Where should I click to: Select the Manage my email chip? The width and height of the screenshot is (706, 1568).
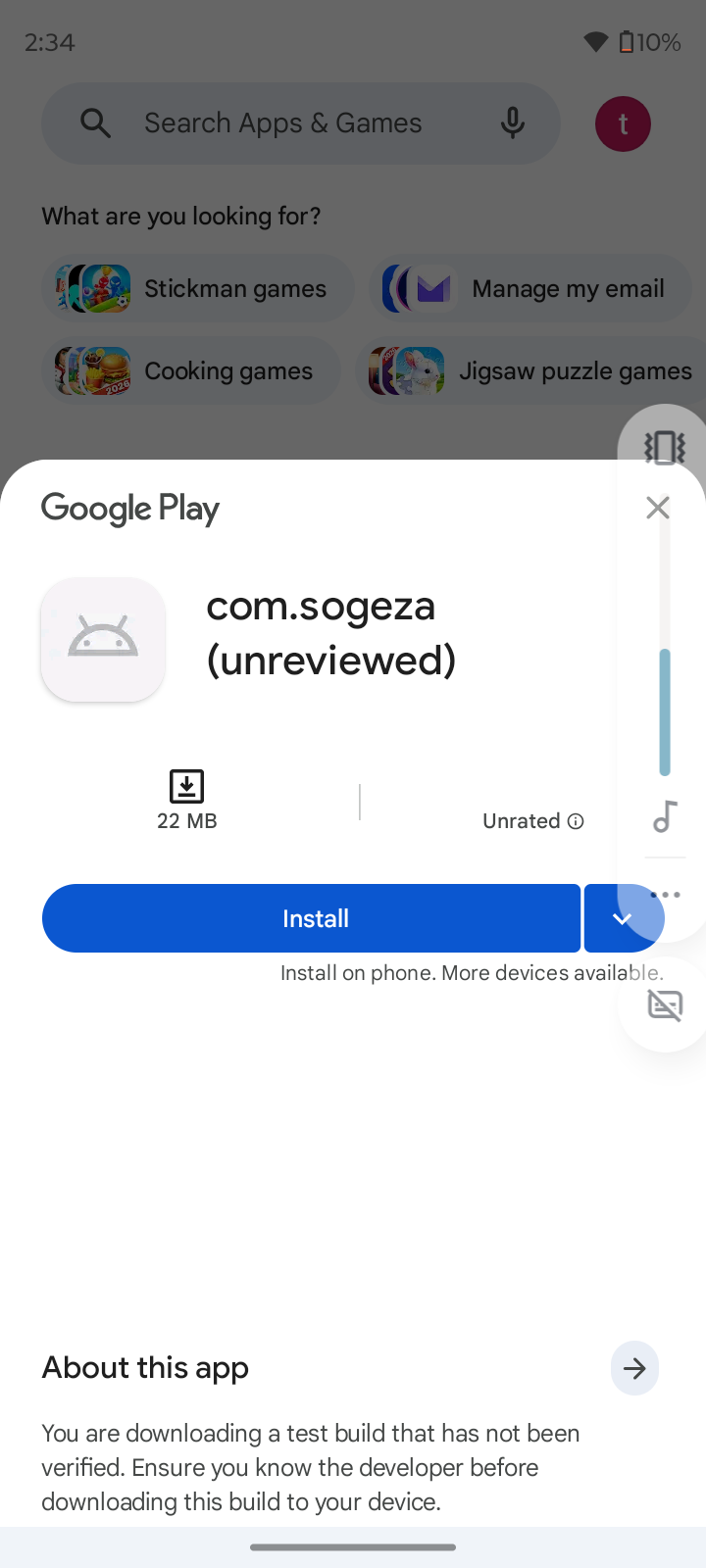530,289
